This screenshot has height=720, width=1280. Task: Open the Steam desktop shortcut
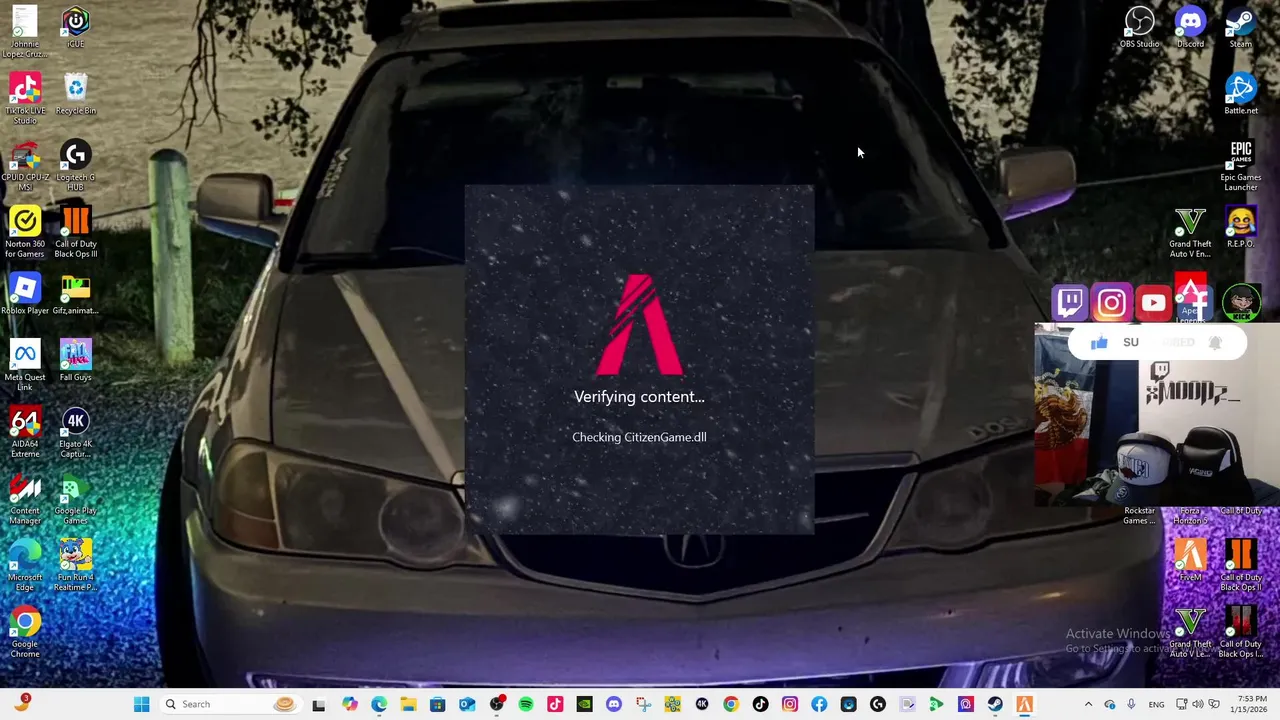[1240, 27]
